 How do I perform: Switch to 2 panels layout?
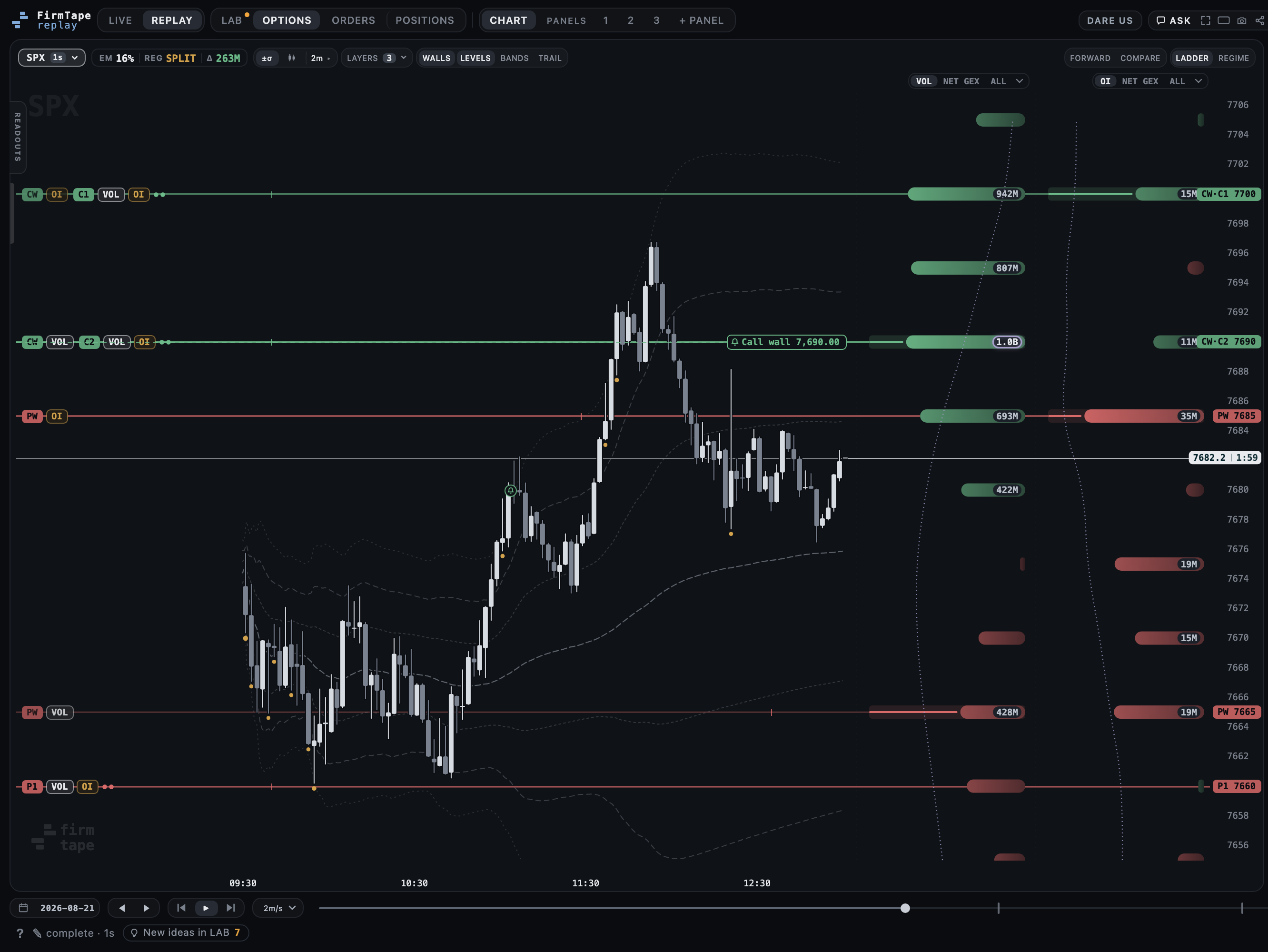click(x=631, y=20)
